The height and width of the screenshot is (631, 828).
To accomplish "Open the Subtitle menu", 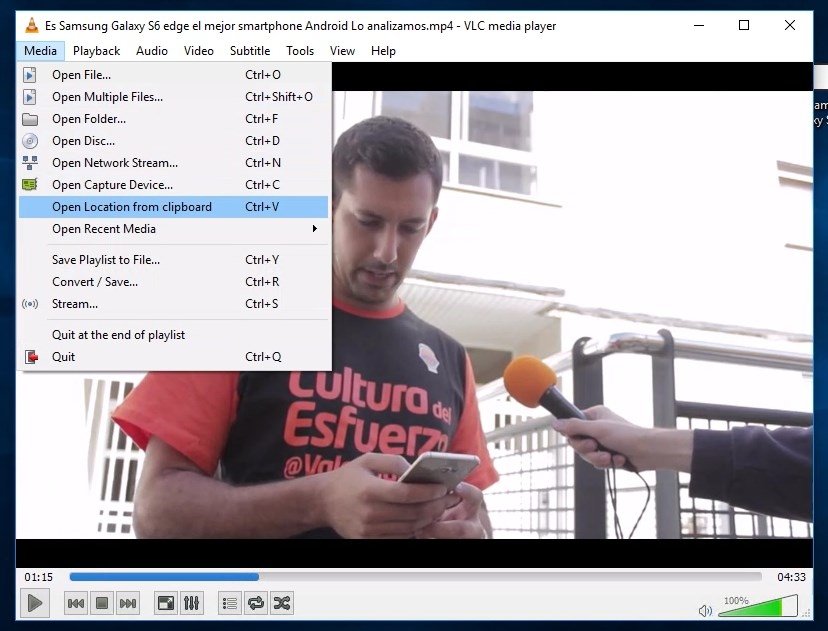I will coord(250,51).
